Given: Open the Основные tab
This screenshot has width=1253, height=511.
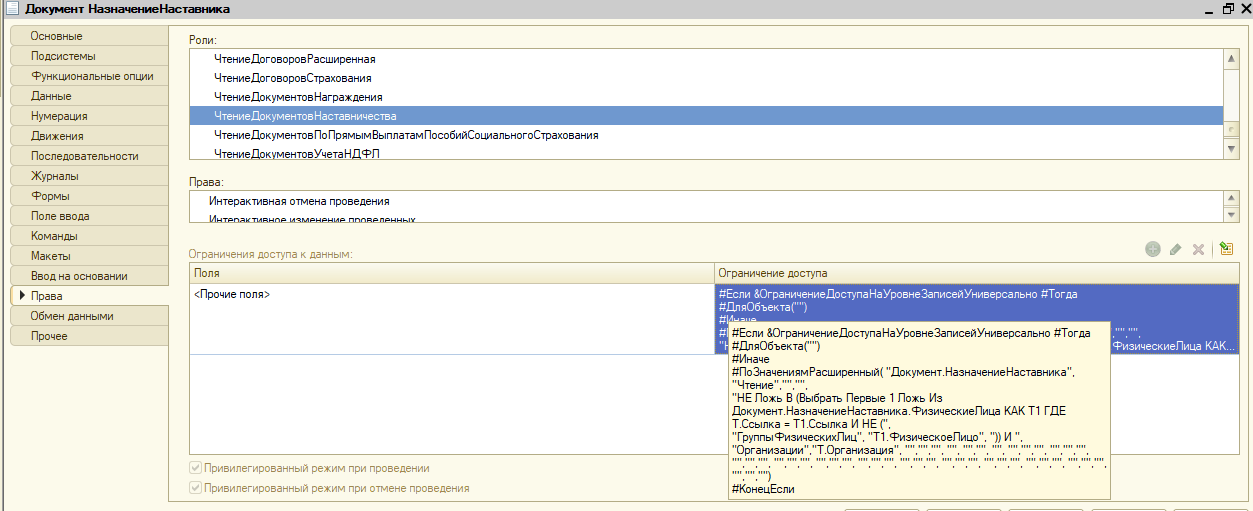Looking at the screenshot, I should click(89, 36).
